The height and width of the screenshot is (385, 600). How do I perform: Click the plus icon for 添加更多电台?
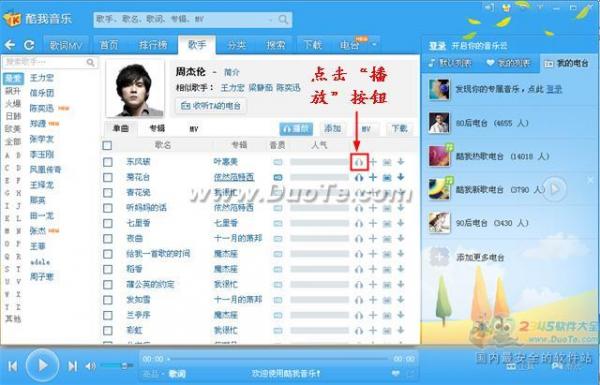(439, 257)
